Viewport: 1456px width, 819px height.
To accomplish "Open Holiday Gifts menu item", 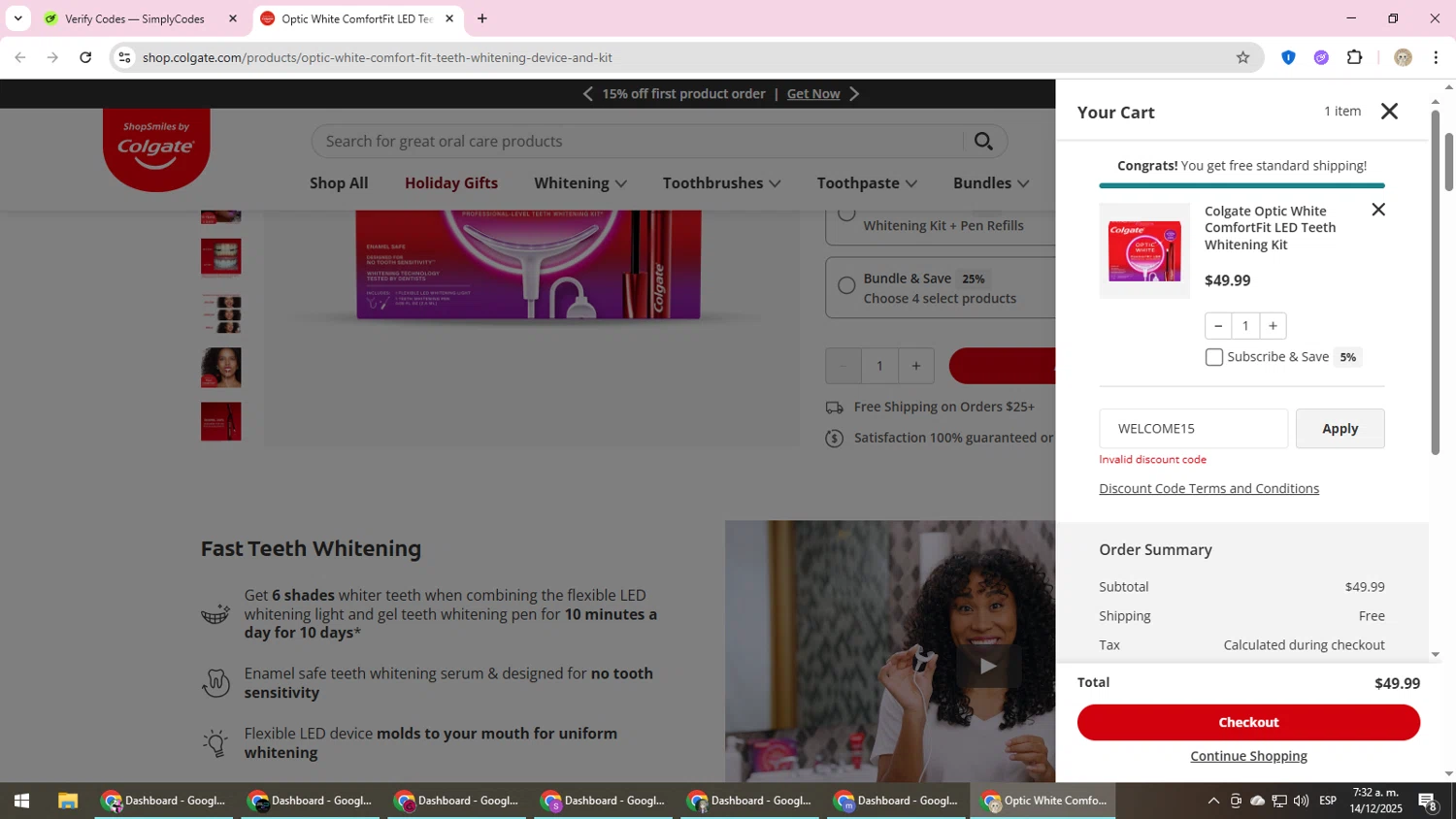I will pos(451,183).
